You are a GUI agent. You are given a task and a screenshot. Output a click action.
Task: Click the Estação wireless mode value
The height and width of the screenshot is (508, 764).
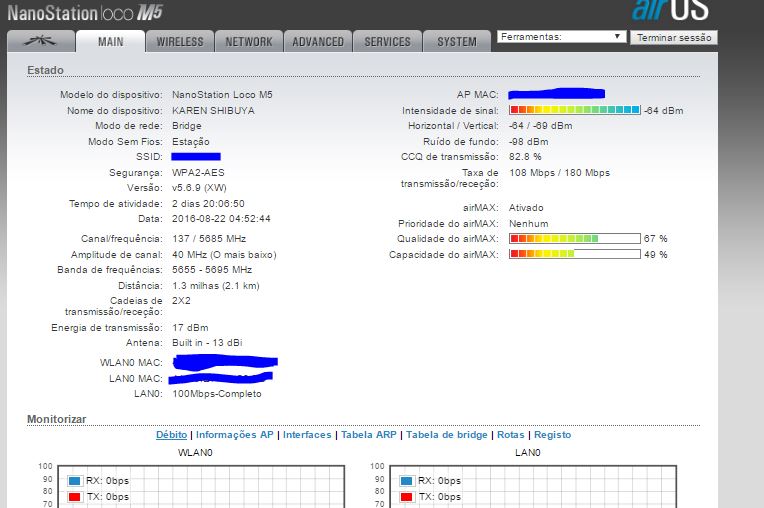click(x=191, y=142)
